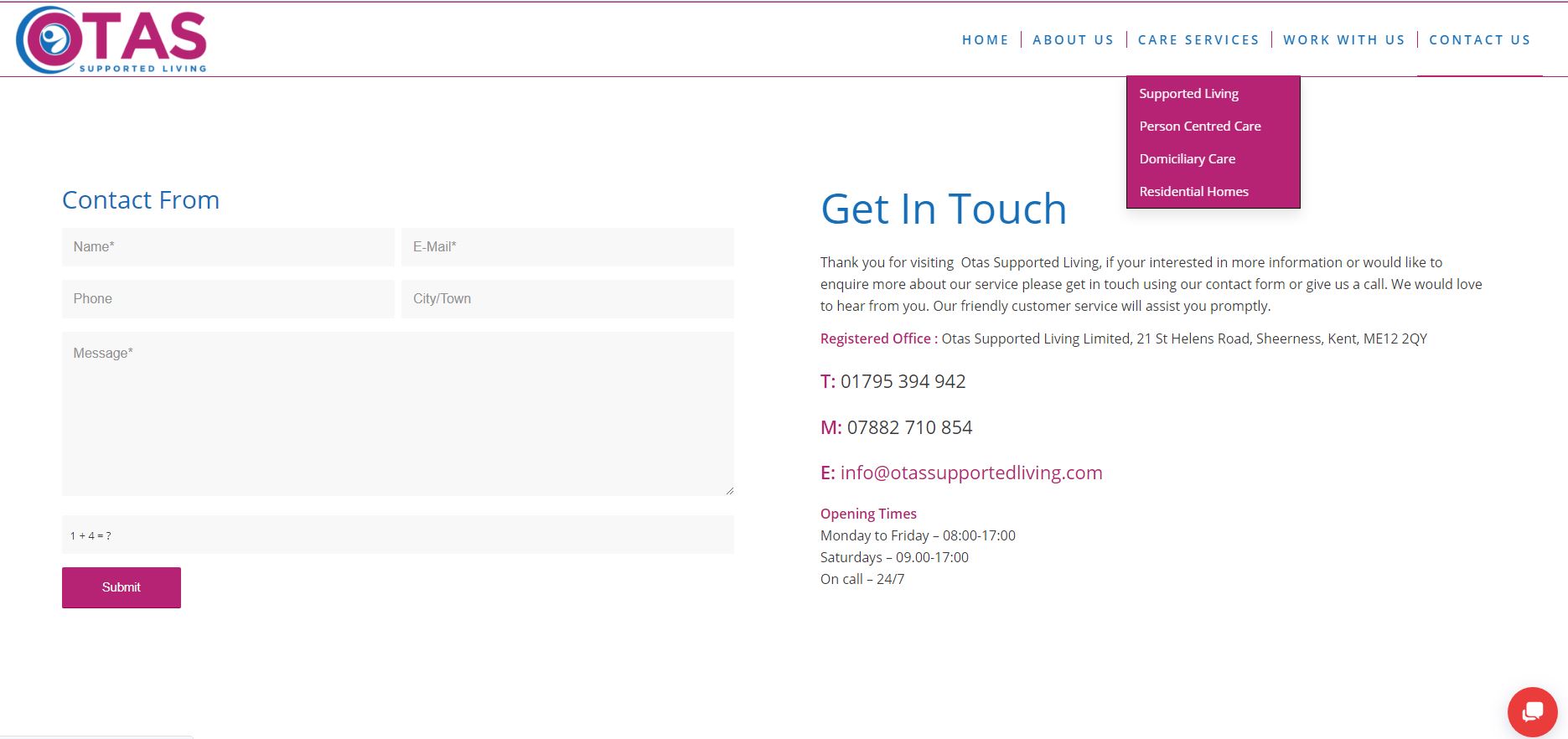The height and width of the screenshot is (739, 1568).
Task: Click the Otas Supported Living logo
Action: point(111,39)
